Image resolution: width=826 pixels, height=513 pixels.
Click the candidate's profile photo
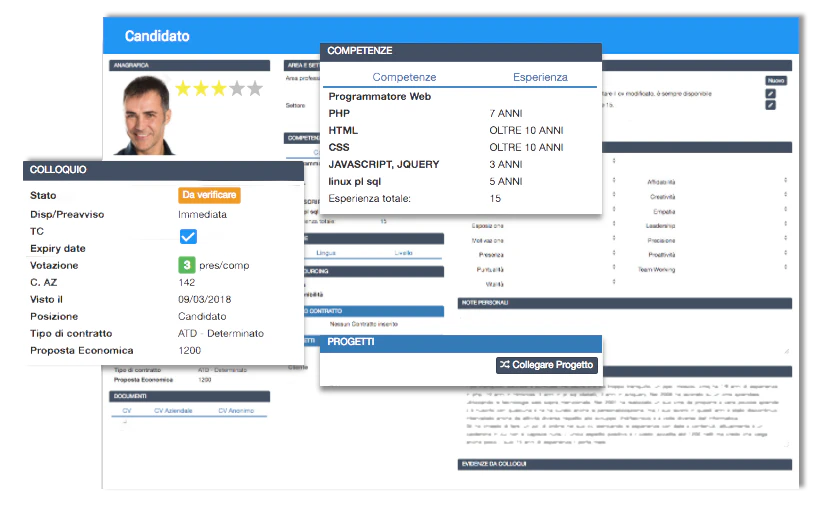tap(144, 115)
